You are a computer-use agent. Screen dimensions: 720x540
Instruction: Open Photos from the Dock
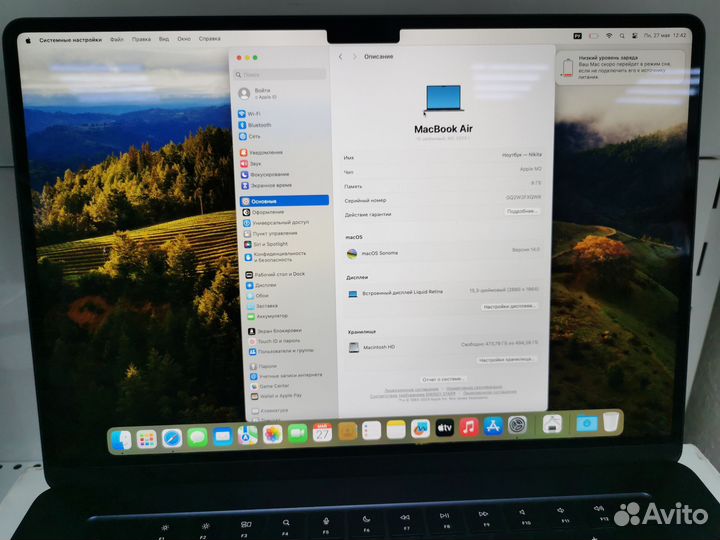(273, 434)
